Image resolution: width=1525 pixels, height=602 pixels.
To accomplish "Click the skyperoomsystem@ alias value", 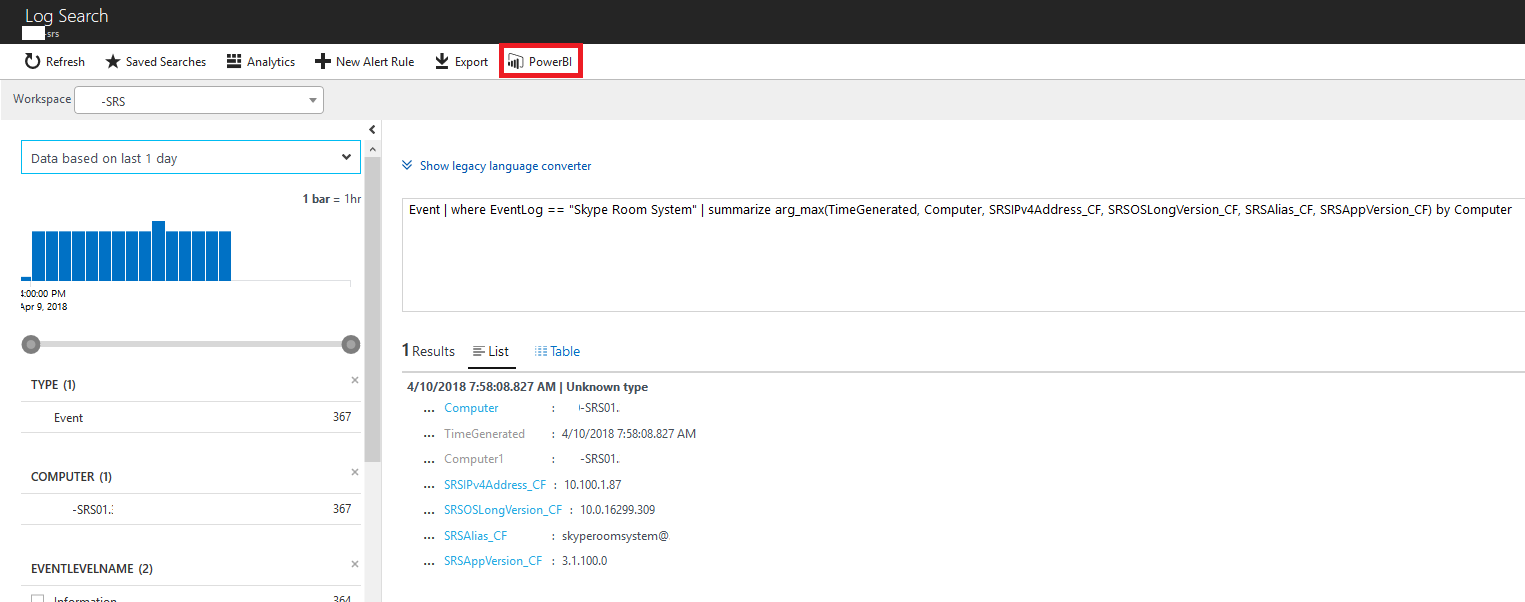I will 615,536.
